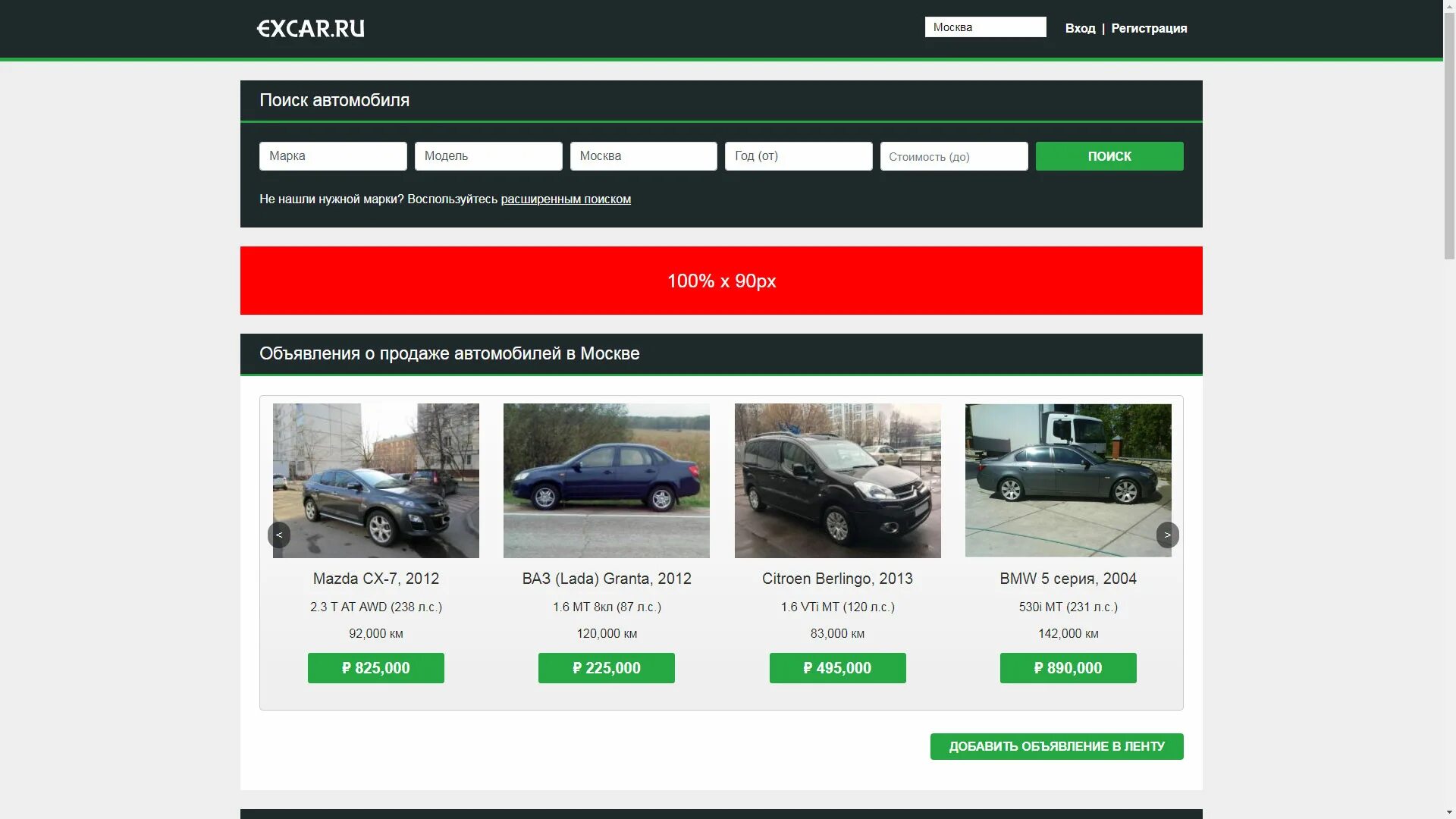Click the ВАЗ (Lada) Granta, 2012 title
The height and width of the screenshot is (819, 1456).
coord(607,579)
